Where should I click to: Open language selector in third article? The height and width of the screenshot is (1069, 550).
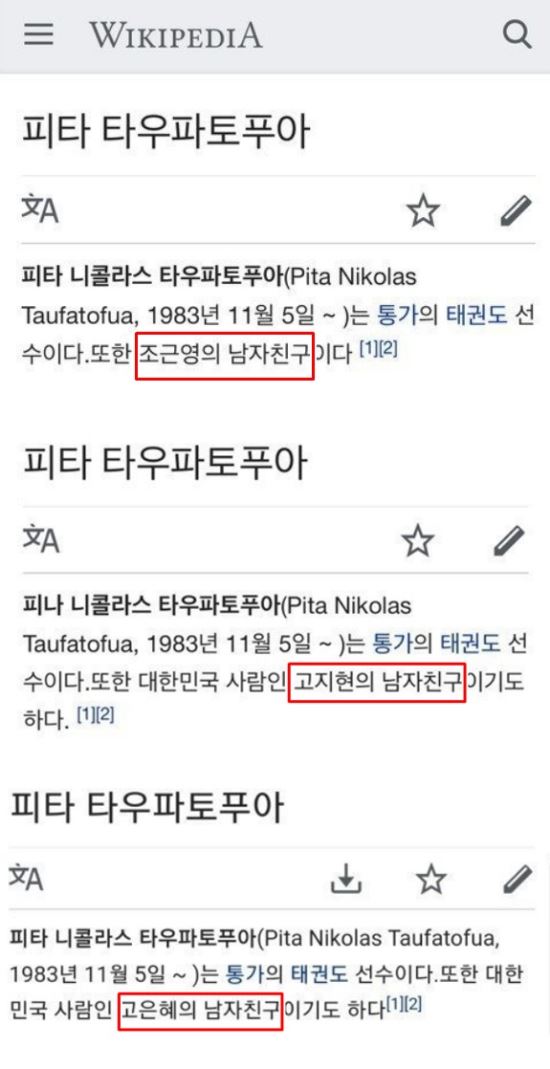click(27, 877)
